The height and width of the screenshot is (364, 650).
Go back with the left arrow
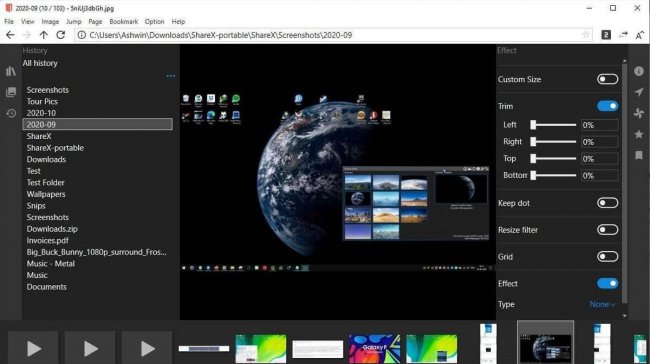pos(10,35)
